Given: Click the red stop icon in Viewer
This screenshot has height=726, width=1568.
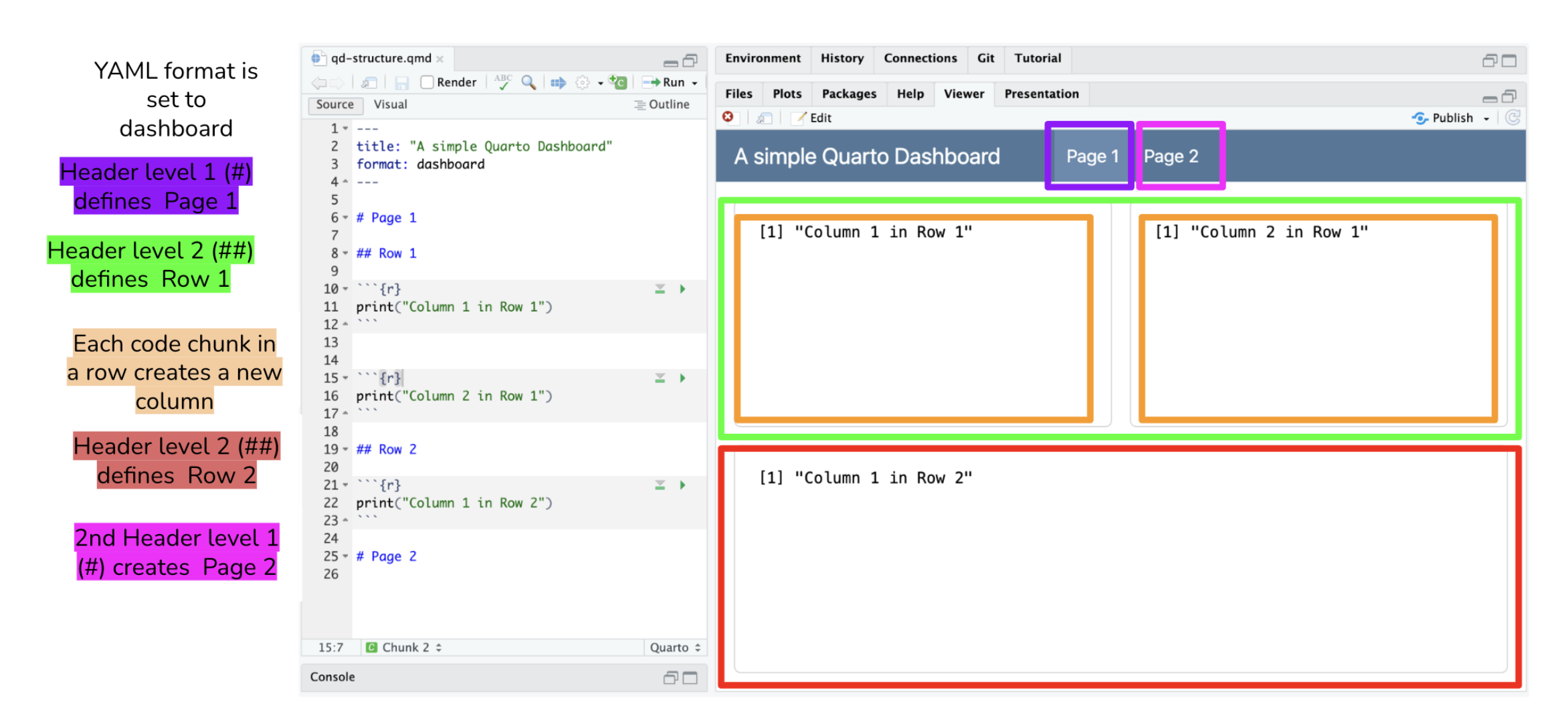Looking at the screenshot, I should [x=728, y=117].
